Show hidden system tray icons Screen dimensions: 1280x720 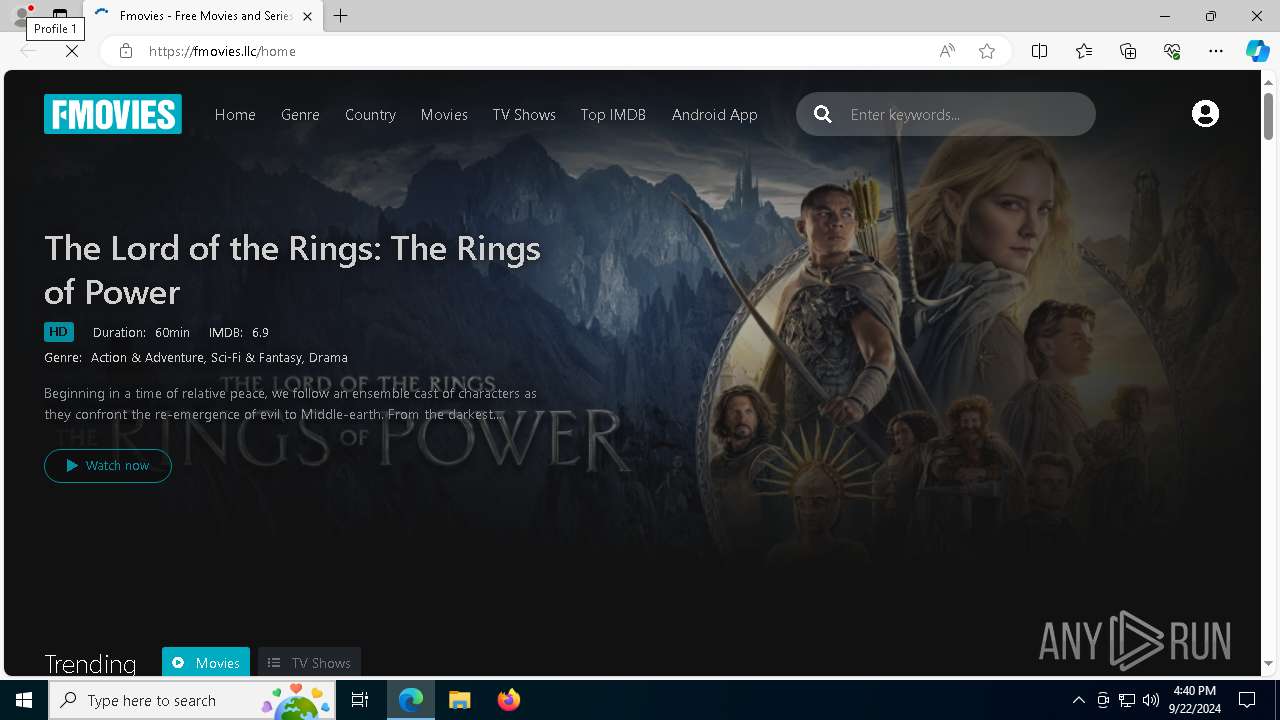1078,700
